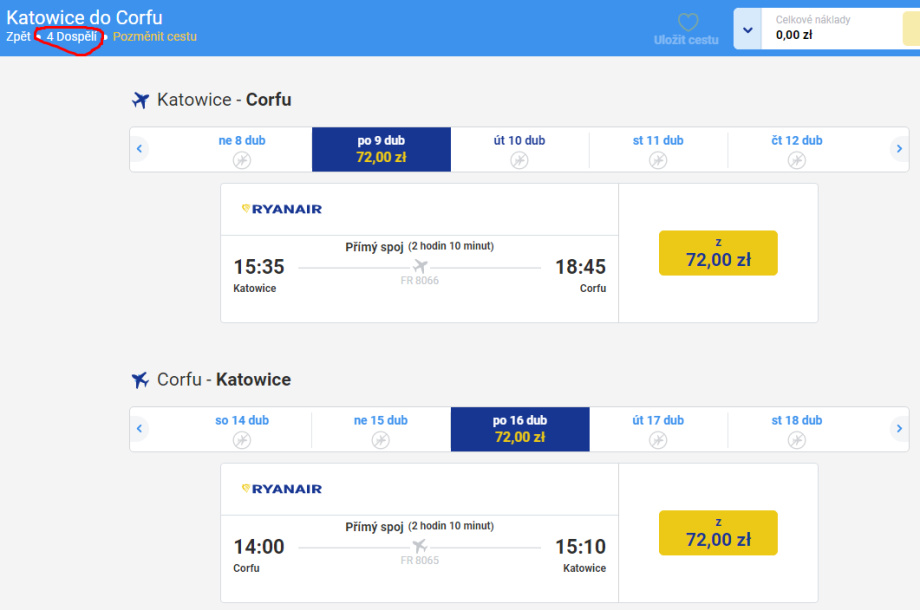
Task: Choose return flight 72,00 zł price button
Action: pyautogui.click(x=718, y=533)
